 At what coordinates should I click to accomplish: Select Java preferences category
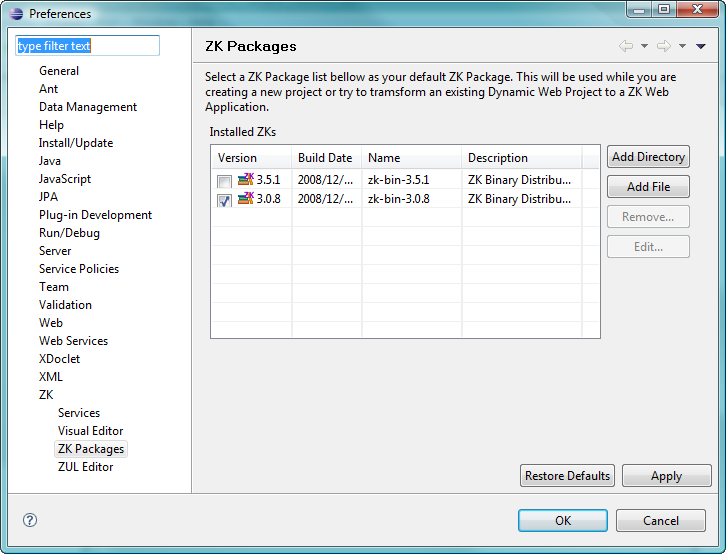50,161
